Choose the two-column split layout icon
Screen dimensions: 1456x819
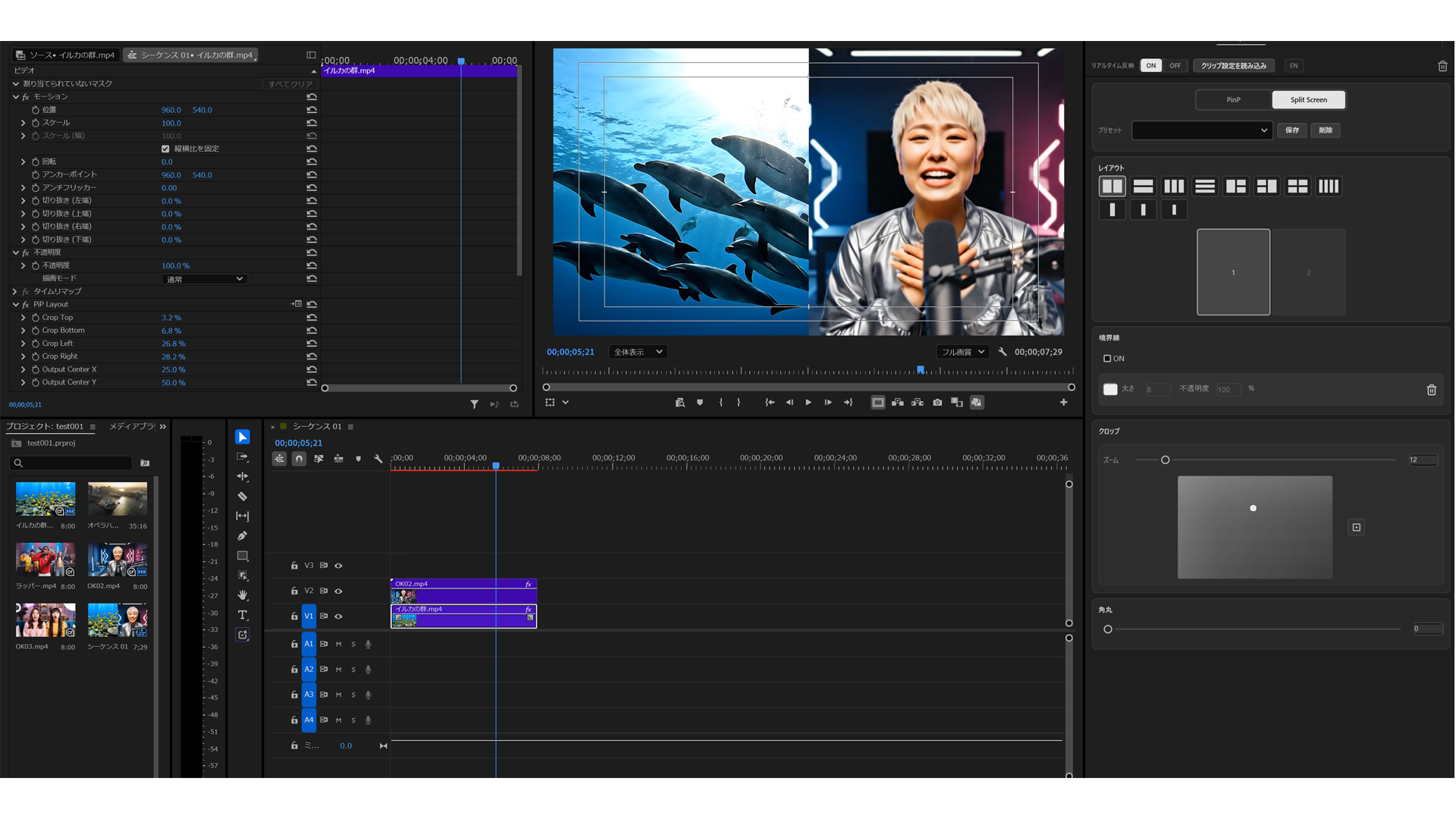(1112, 186)
